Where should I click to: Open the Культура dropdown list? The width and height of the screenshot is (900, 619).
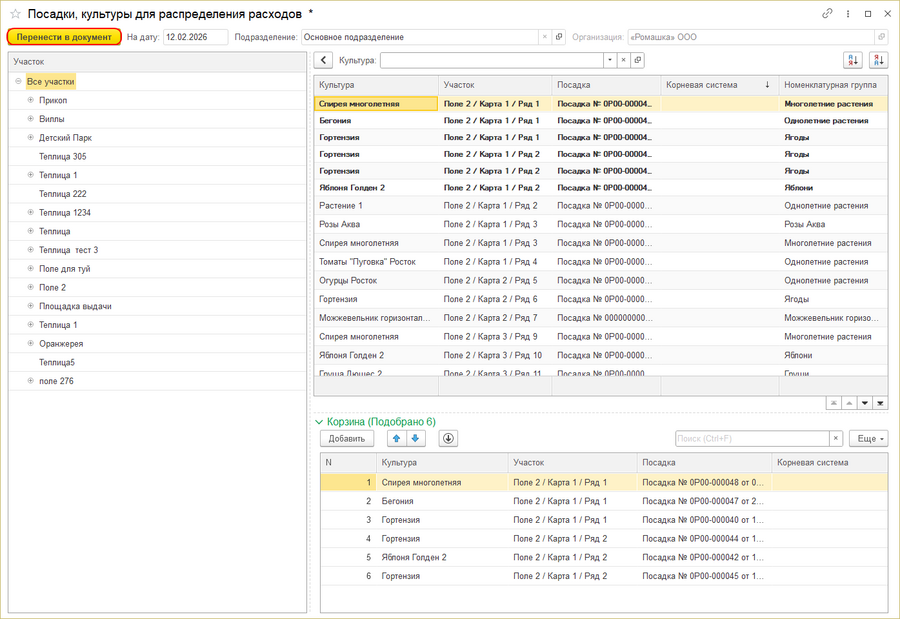pos(609,60)
